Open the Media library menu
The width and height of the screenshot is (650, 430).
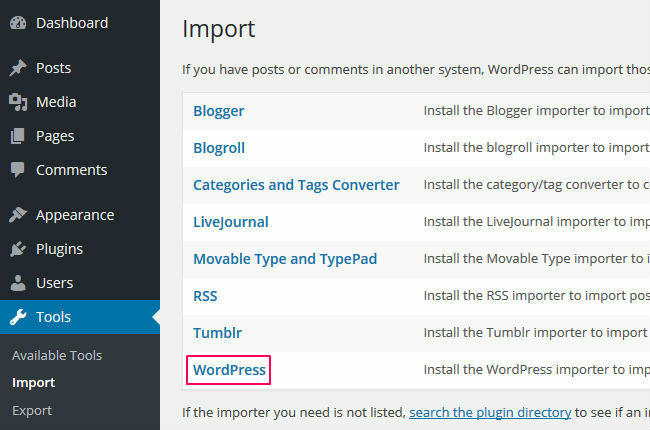[56, 102]
